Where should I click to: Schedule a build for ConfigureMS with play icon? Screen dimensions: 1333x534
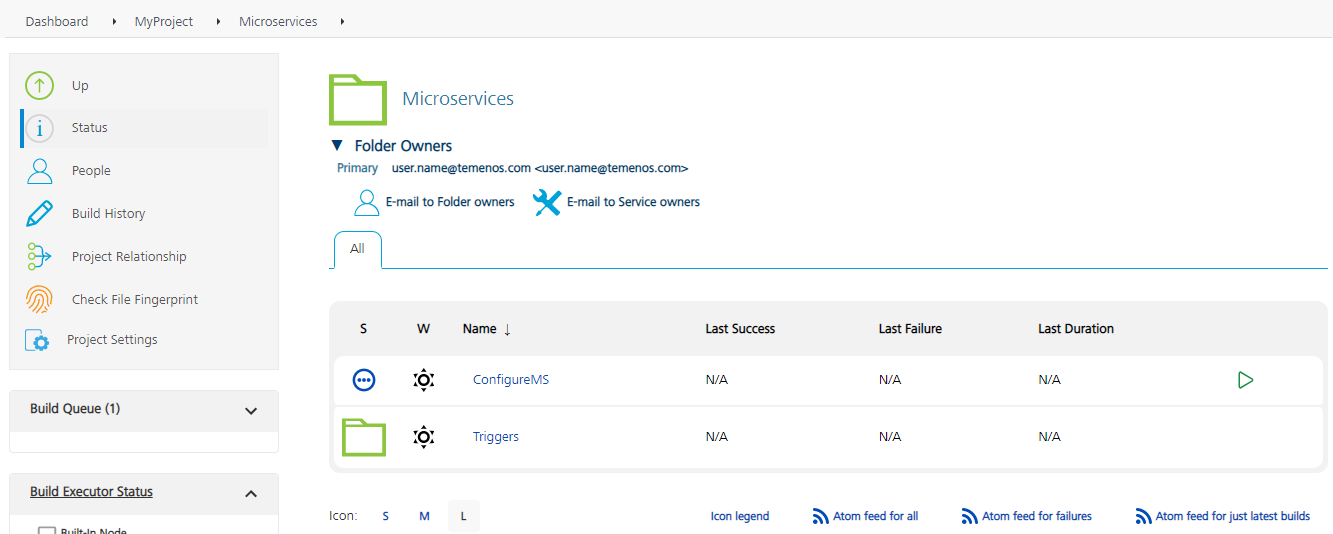(1245, 380)
